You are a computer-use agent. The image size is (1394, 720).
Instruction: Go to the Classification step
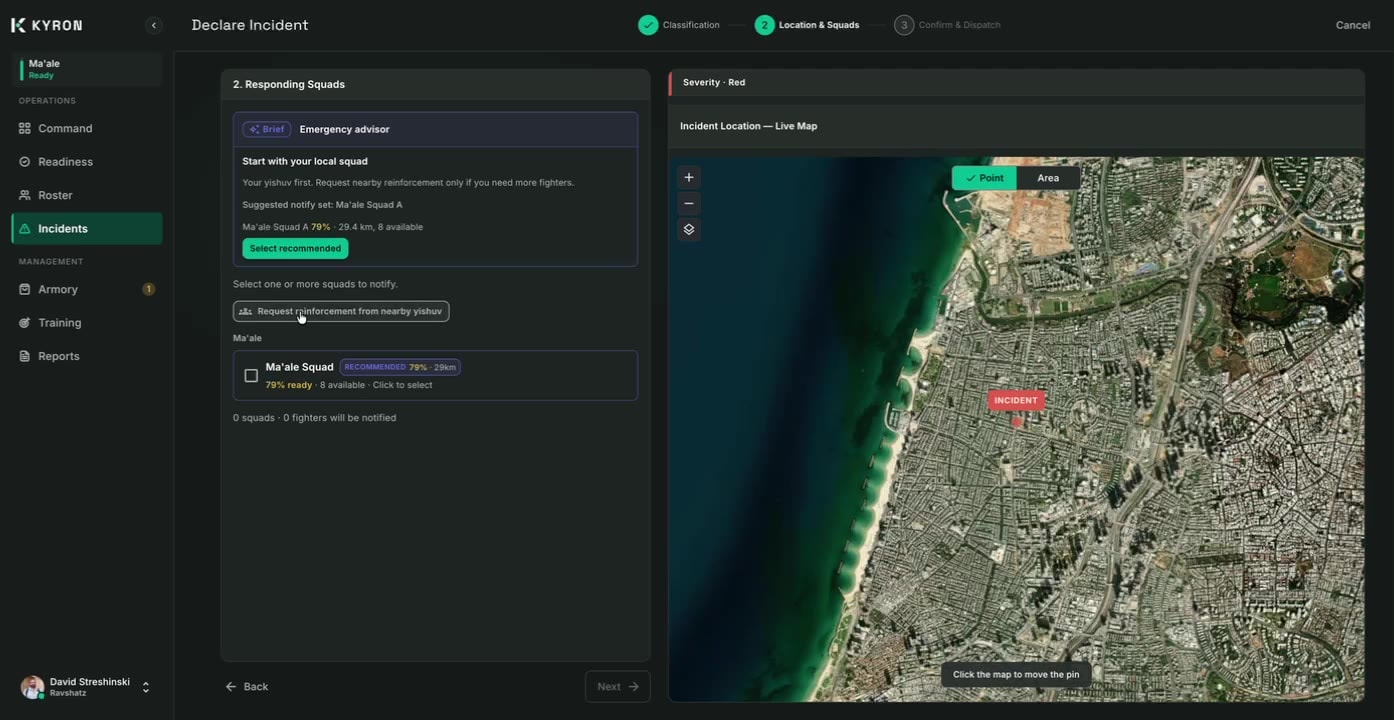click(679, 25)
